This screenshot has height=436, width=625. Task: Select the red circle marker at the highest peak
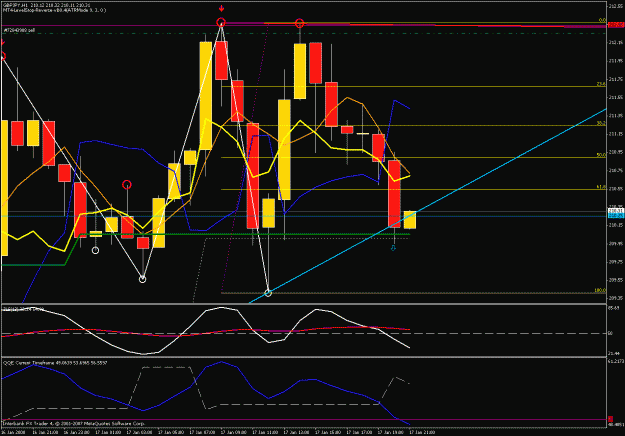tap(221, 22)
